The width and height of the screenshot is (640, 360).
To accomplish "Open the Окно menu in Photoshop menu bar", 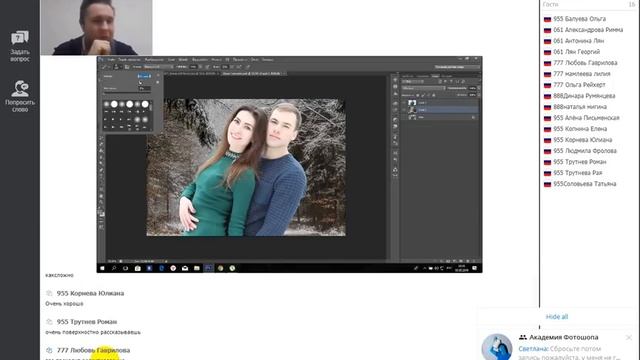I will click(255, 60).
